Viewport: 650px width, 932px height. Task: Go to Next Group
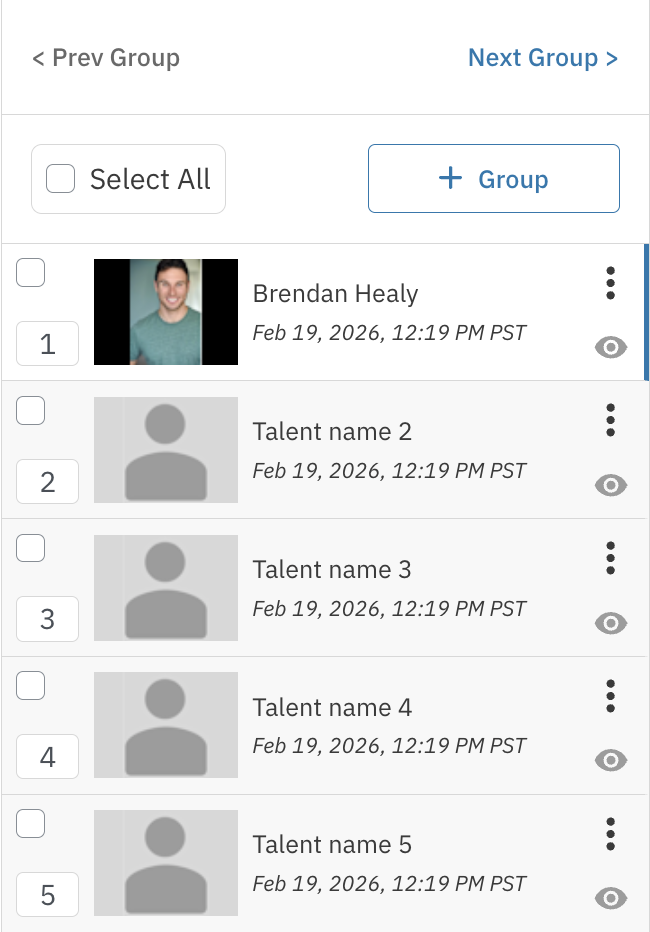click(x=543, y=58)
